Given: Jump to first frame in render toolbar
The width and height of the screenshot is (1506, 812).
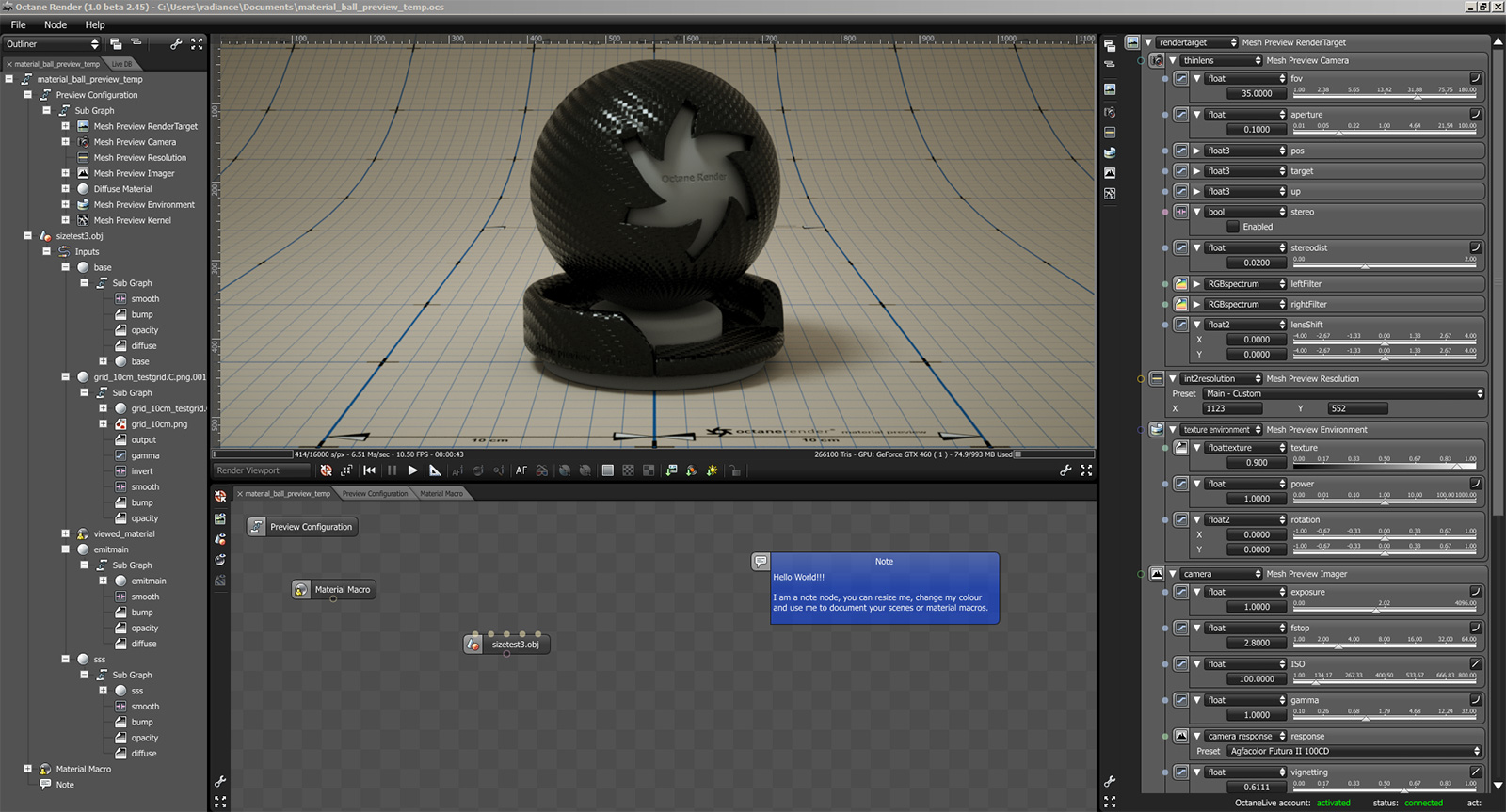Looking at the screenshot, I should pyautogui.click(x=369, y=470).
